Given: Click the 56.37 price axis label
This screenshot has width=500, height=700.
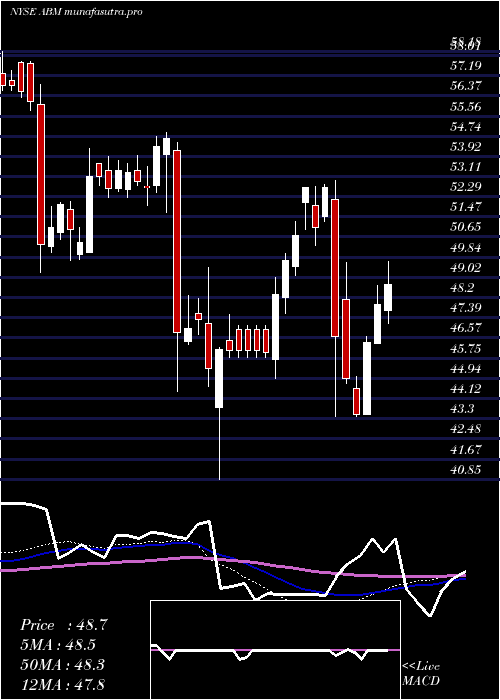Looking at the screenshot, I should click(466, 86).
